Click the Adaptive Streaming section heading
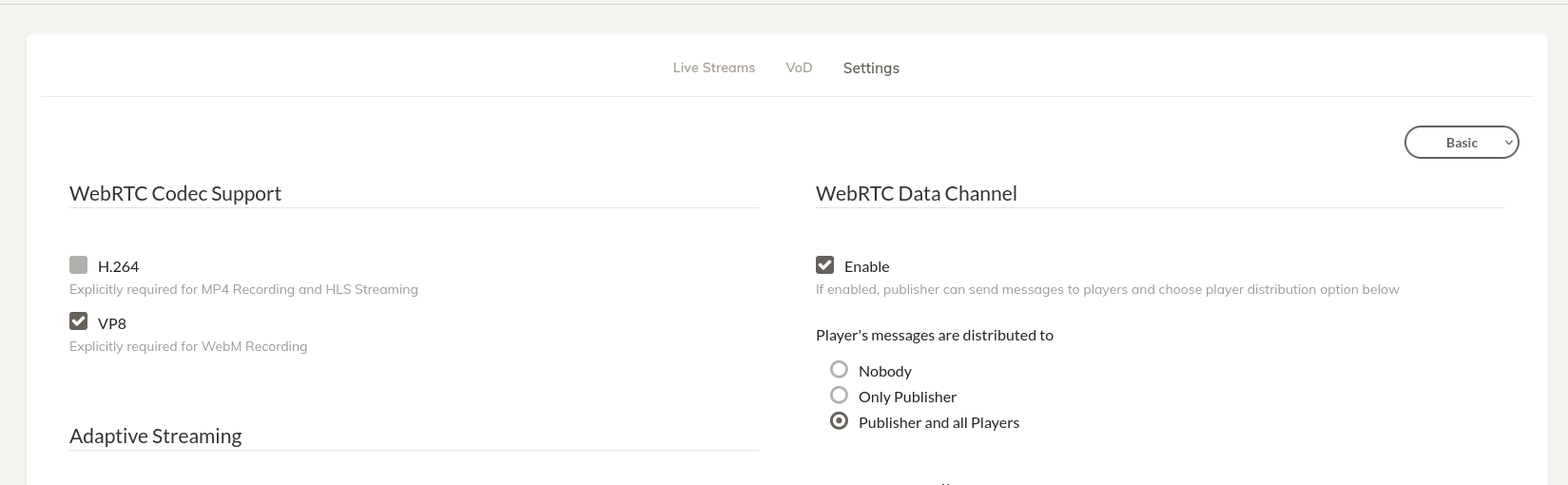 [x=156, y=436]
